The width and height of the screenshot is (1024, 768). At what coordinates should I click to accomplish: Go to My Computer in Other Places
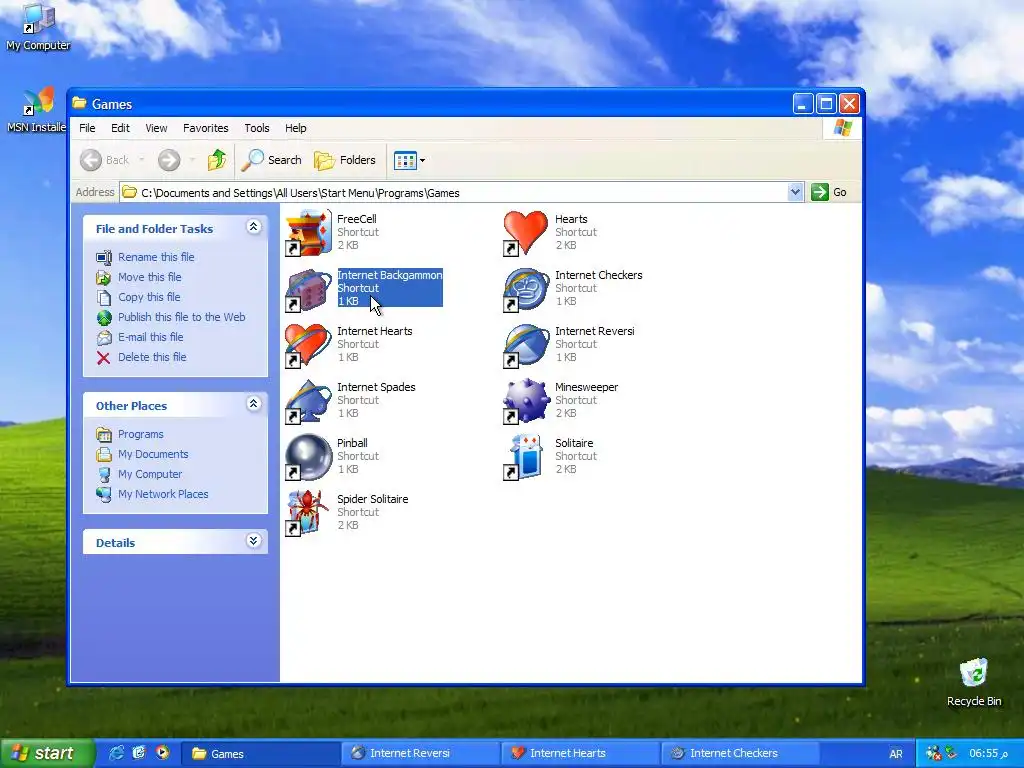[150, 474]
